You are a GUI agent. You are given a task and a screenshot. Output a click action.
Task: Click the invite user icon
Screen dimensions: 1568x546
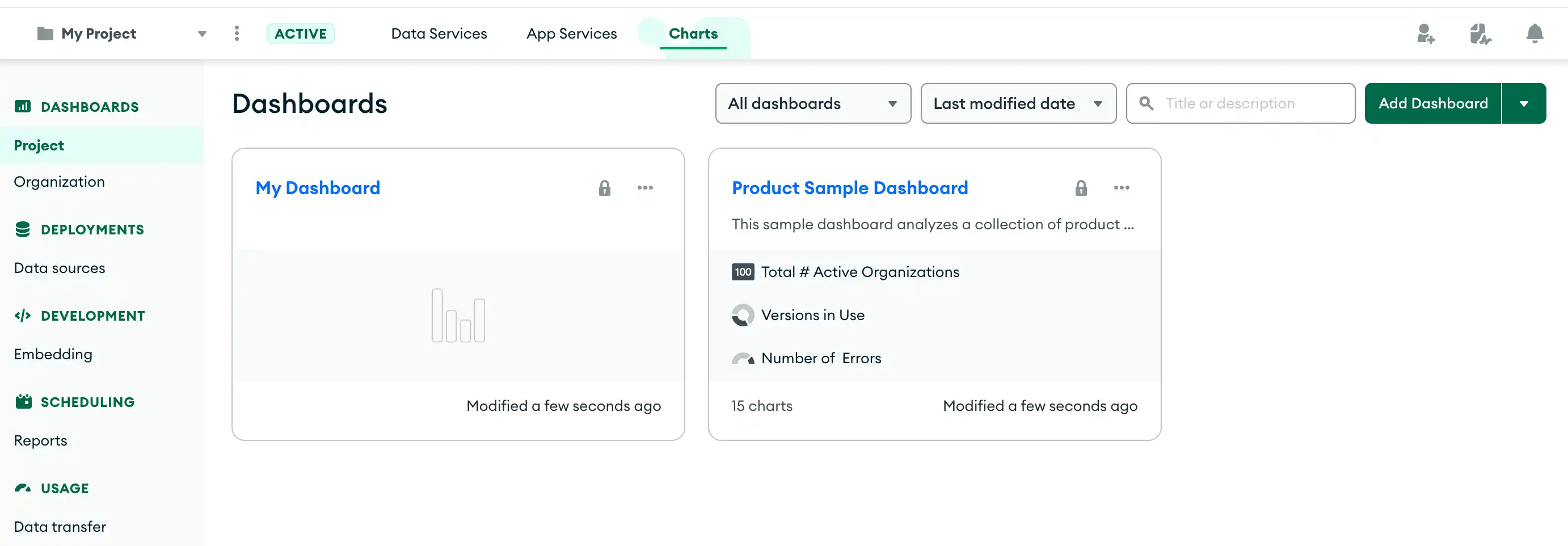point(1426,33)
